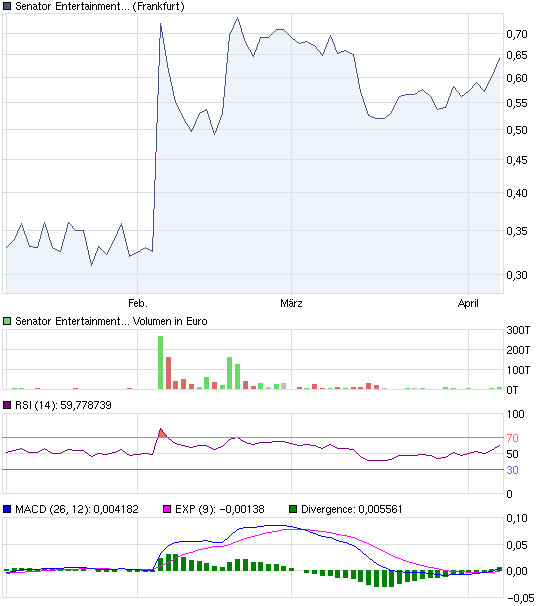Click the 0T volume axis value
Image resolution: width=545 pixels, height=606 pixels.
point(512,390)
